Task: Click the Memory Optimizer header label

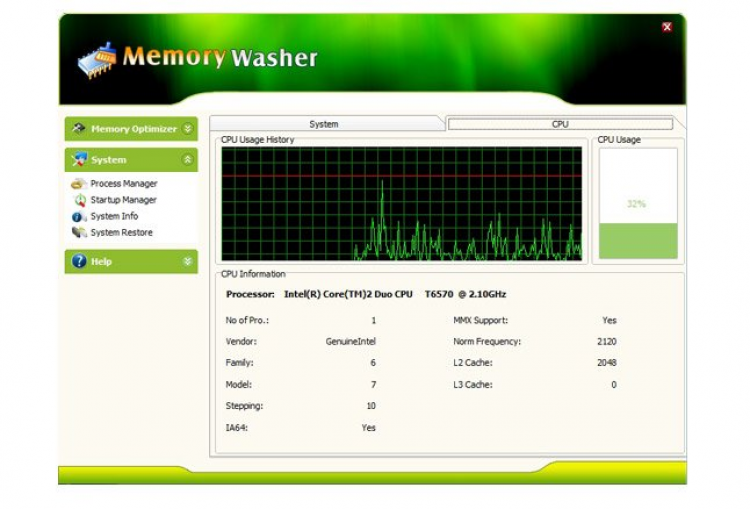Action: coord(134,129)
